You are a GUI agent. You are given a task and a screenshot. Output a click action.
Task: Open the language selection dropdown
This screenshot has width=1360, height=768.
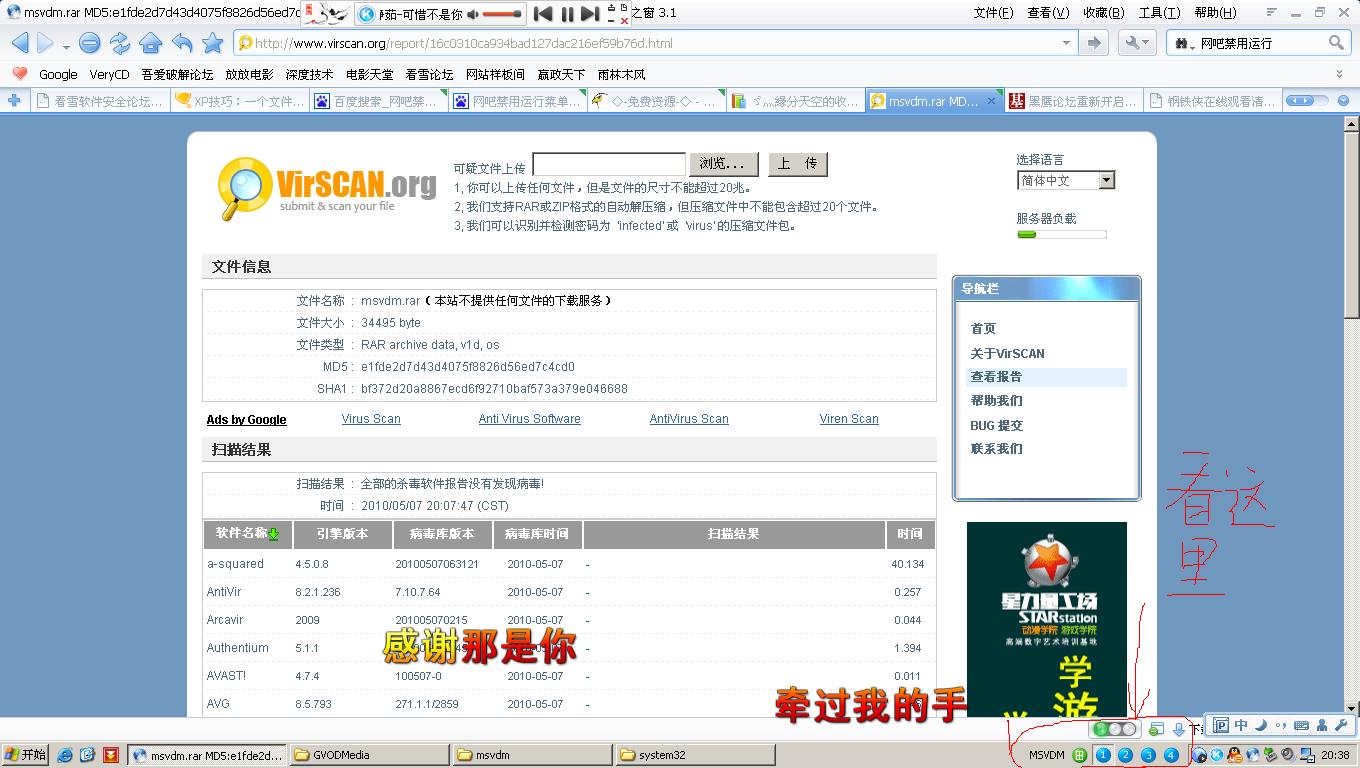(1065, 180)
